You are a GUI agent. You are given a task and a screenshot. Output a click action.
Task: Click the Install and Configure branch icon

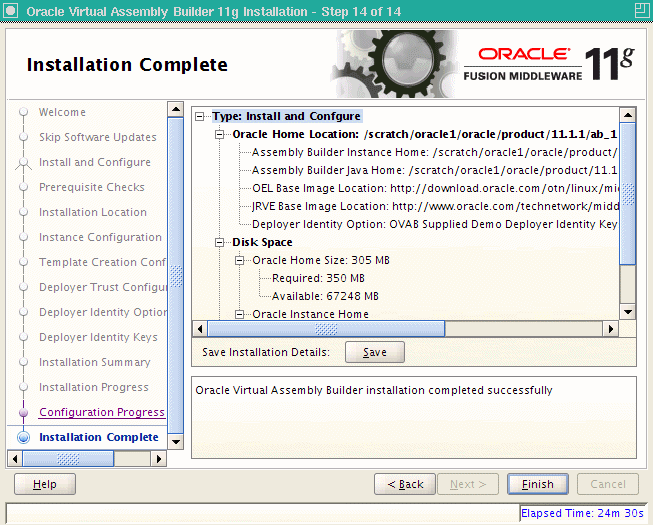click(x=23, y=163)
